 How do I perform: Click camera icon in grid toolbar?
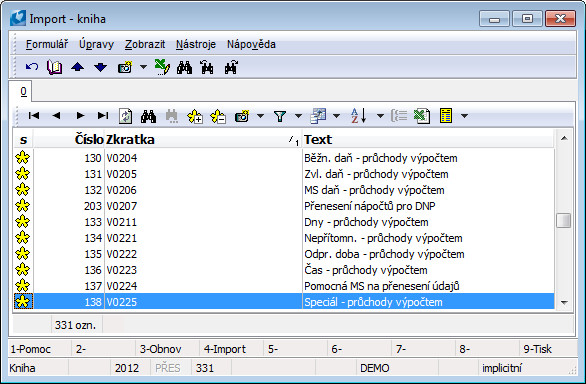tap(242, 116)
